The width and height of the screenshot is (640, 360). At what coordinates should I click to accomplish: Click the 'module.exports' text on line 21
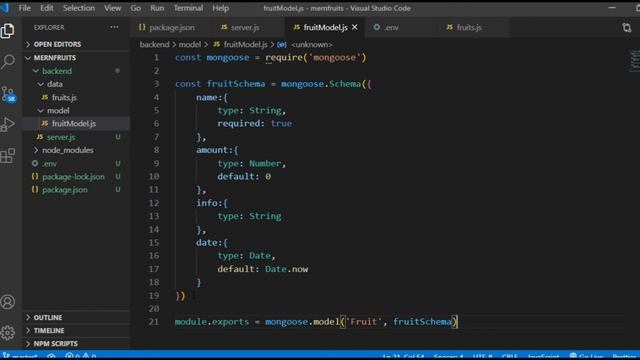point(212,322)
